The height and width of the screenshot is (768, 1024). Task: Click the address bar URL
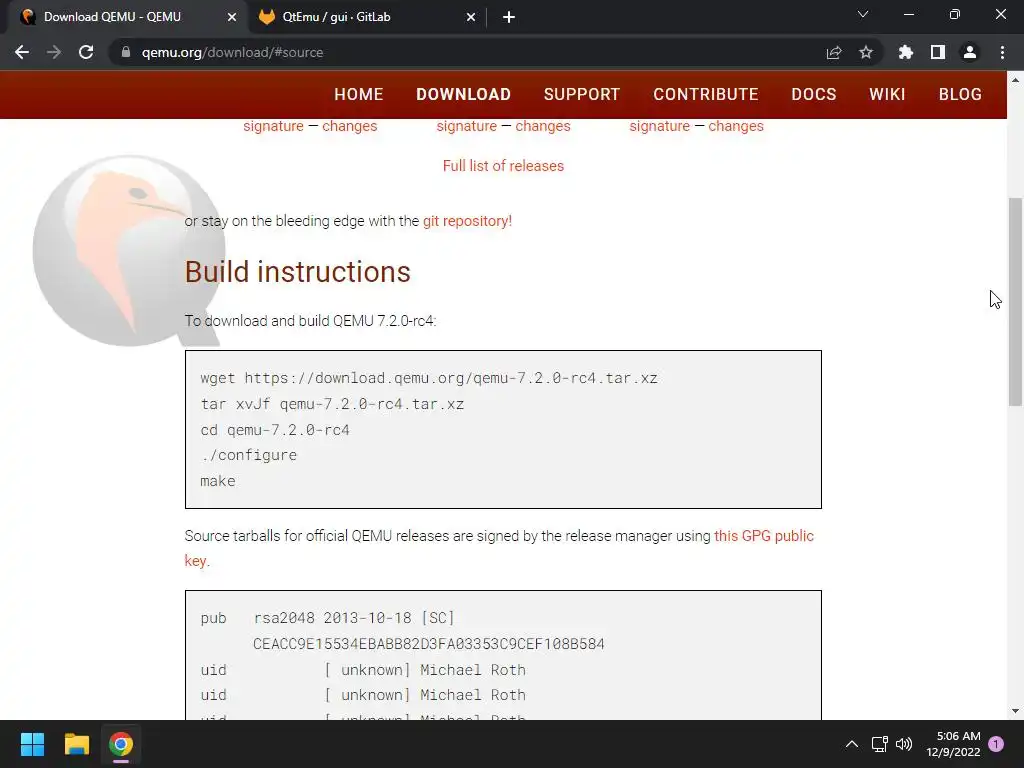pos(232,52)
